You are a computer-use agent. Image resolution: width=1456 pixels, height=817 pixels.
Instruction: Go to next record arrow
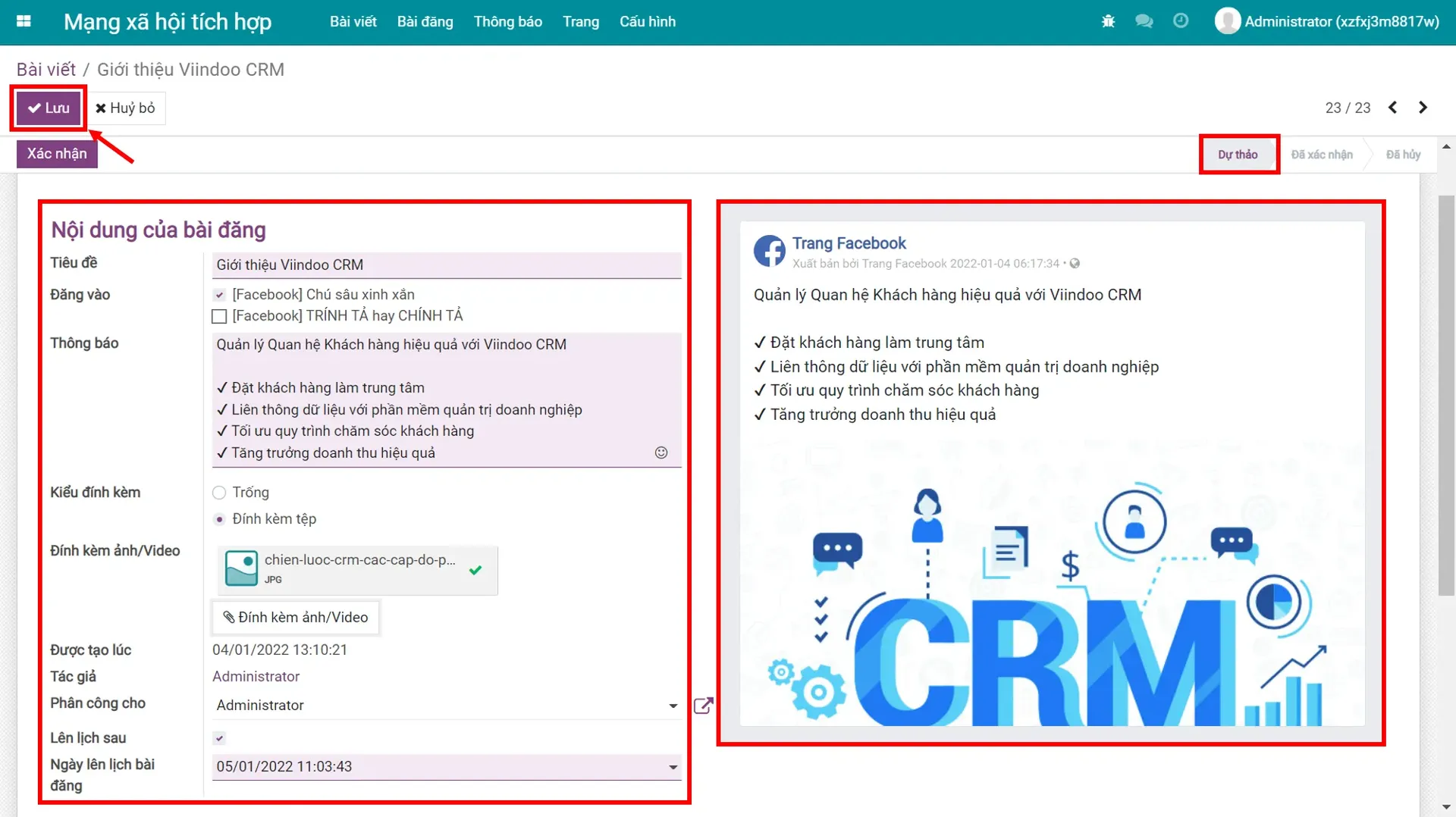pos(1423,108)
